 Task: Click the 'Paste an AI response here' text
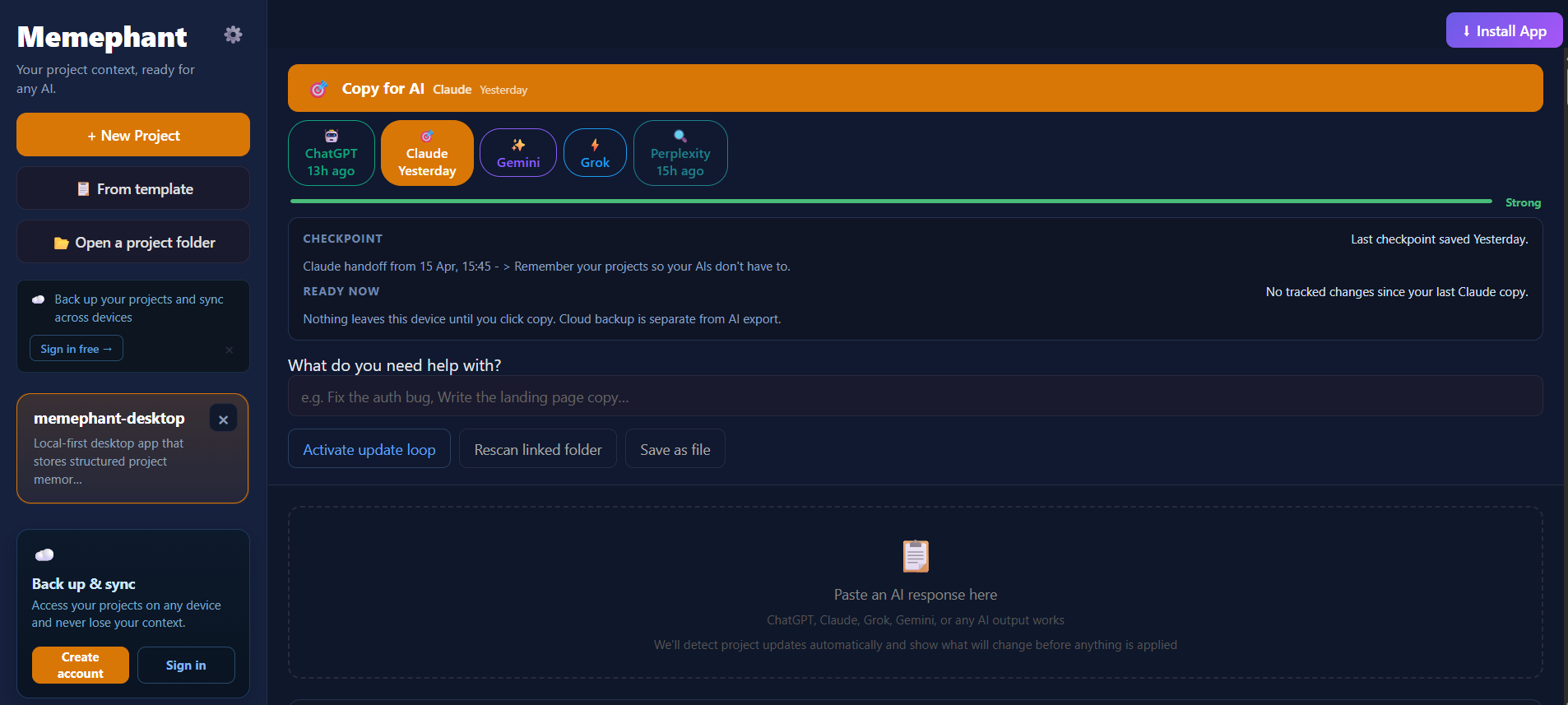pyautogui.click(x=916, y=595)
